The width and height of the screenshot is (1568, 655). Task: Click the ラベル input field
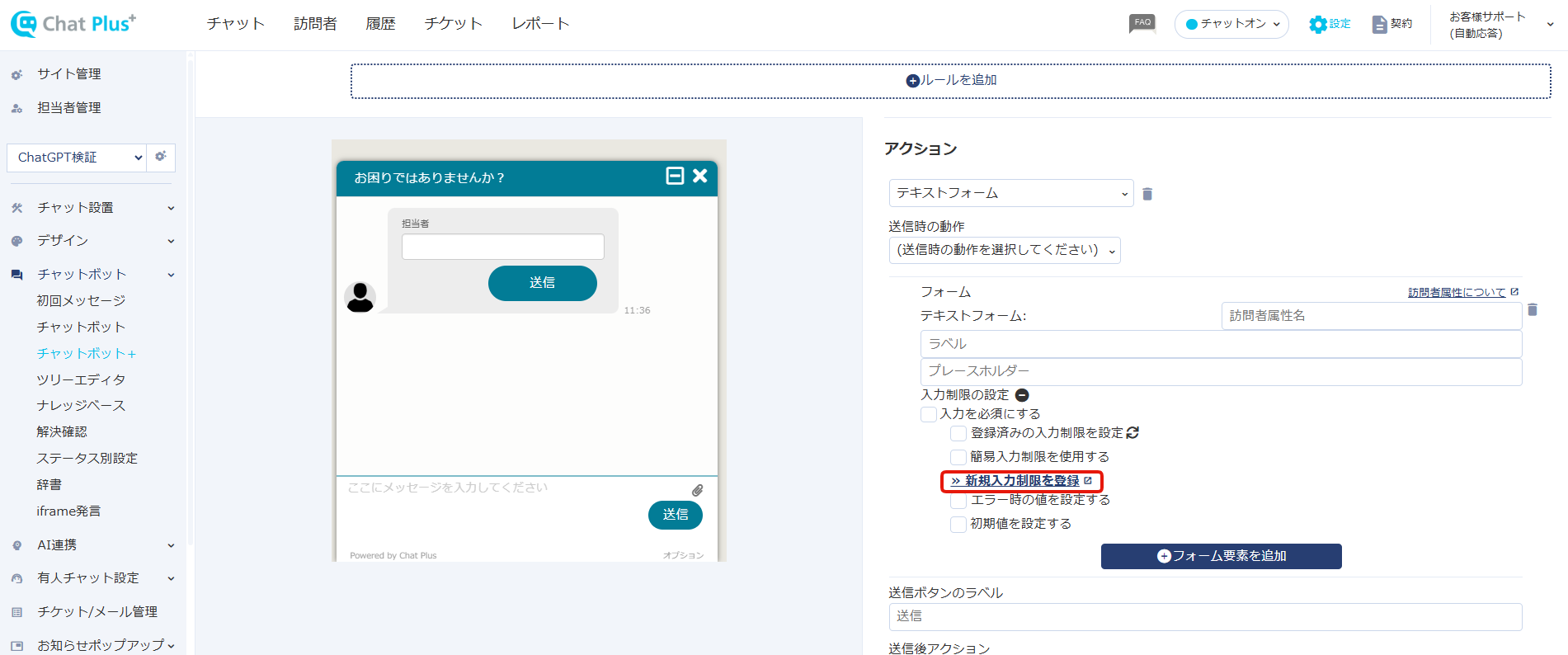(1221, 344)
